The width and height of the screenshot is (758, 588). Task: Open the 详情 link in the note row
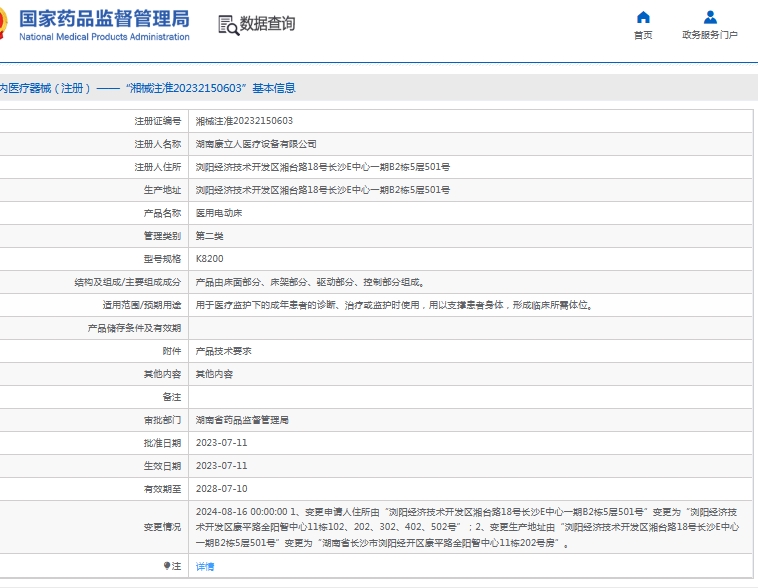pos(205,566)
